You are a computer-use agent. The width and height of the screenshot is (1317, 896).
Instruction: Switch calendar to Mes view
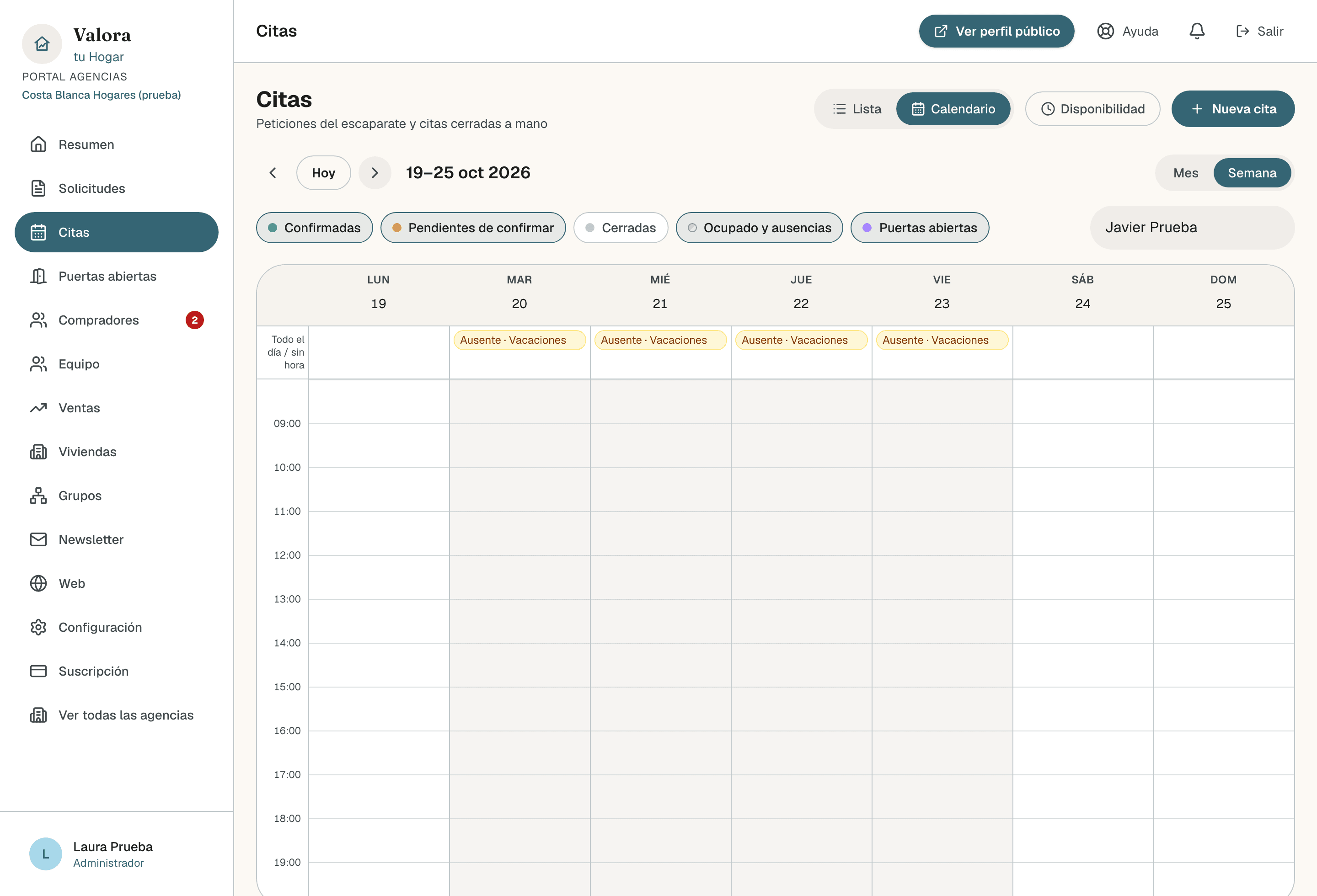click(1185, 173)
